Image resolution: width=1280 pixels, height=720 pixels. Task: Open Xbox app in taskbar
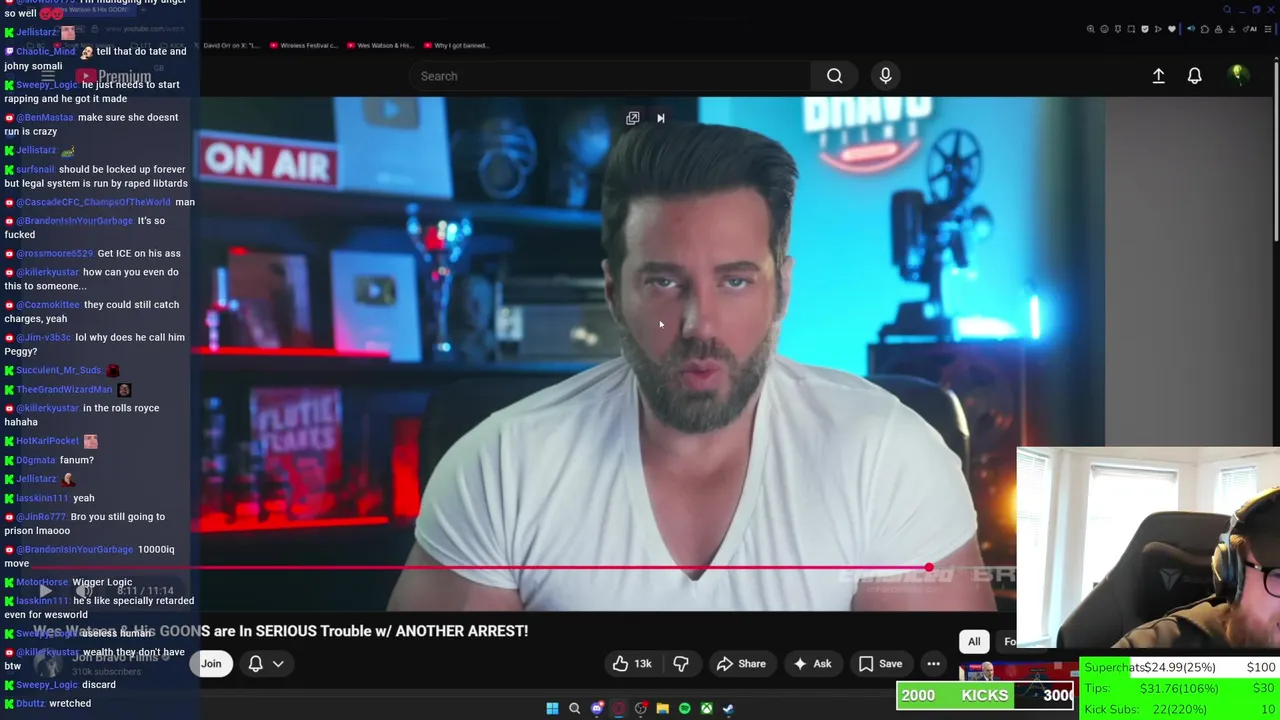706,708
